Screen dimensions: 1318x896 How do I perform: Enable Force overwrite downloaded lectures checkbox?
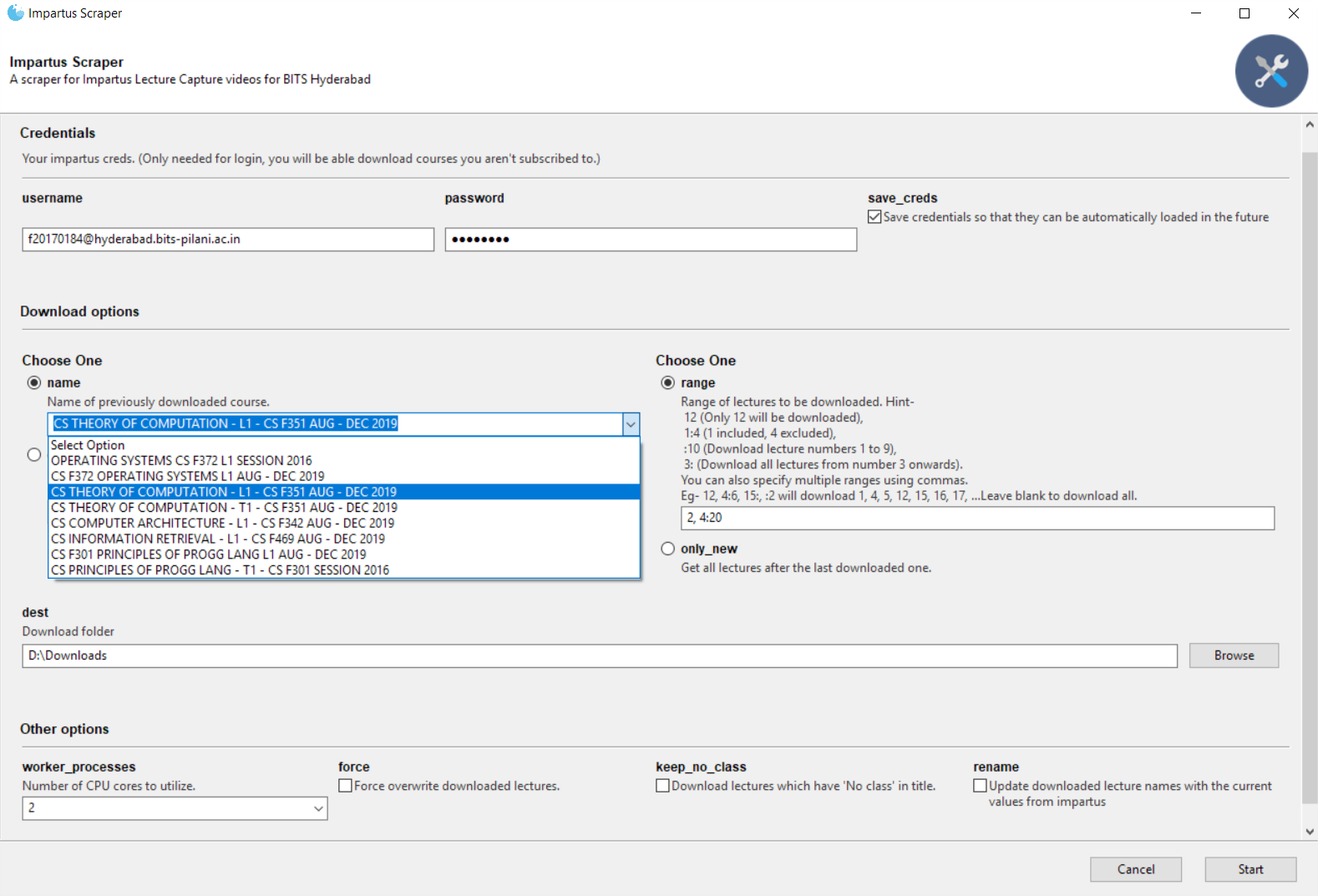point(345,786)
